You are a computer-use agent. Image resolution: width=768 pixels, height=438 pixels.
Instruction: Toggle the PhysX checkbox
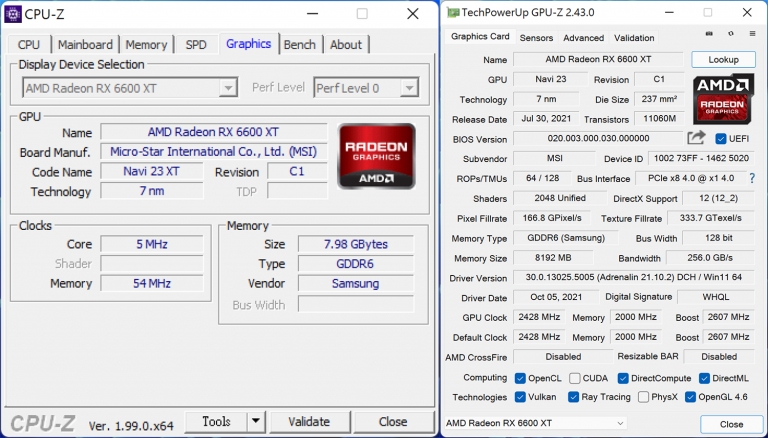coord(644,397)
